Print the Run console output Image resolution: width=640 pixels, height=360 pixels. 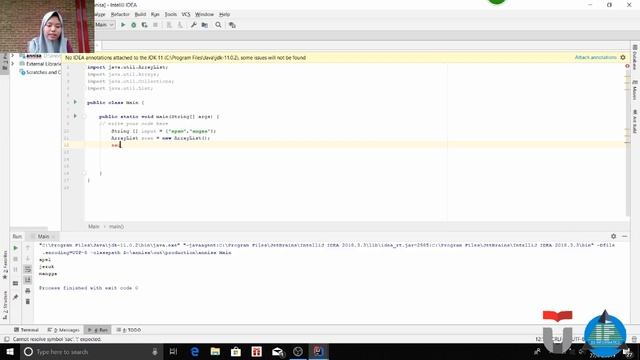28,291
